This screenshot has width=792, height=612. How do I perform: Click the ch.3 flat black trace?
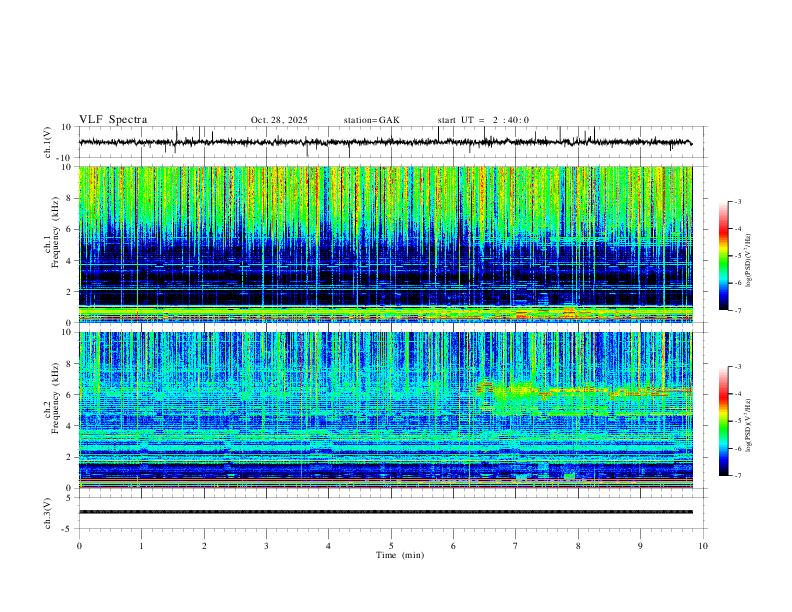(x=385, y=512)
